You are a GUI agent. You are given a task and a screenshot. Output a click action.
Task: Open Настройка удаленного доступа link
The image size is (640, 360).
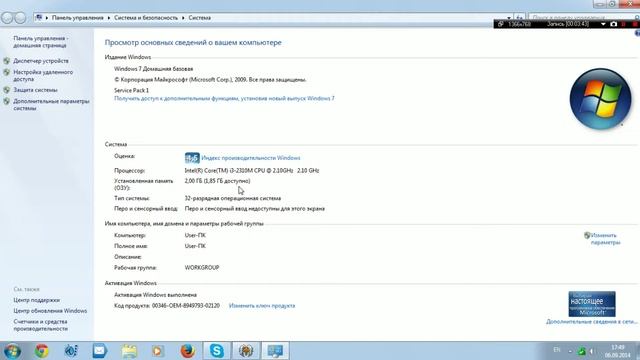coord(43,76)
